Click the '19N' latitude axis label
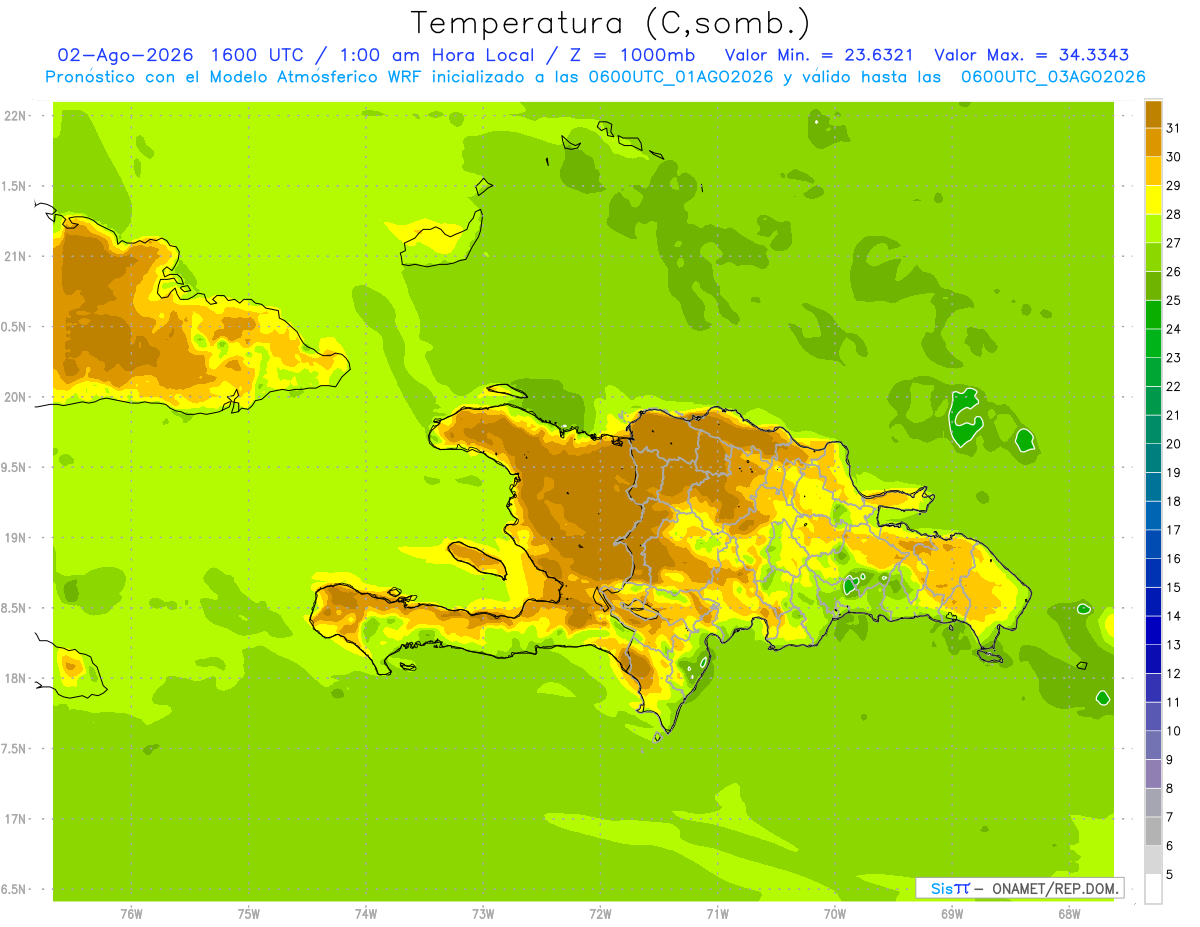The width and height of the screenshot is (1200, 927). (15, 538)
